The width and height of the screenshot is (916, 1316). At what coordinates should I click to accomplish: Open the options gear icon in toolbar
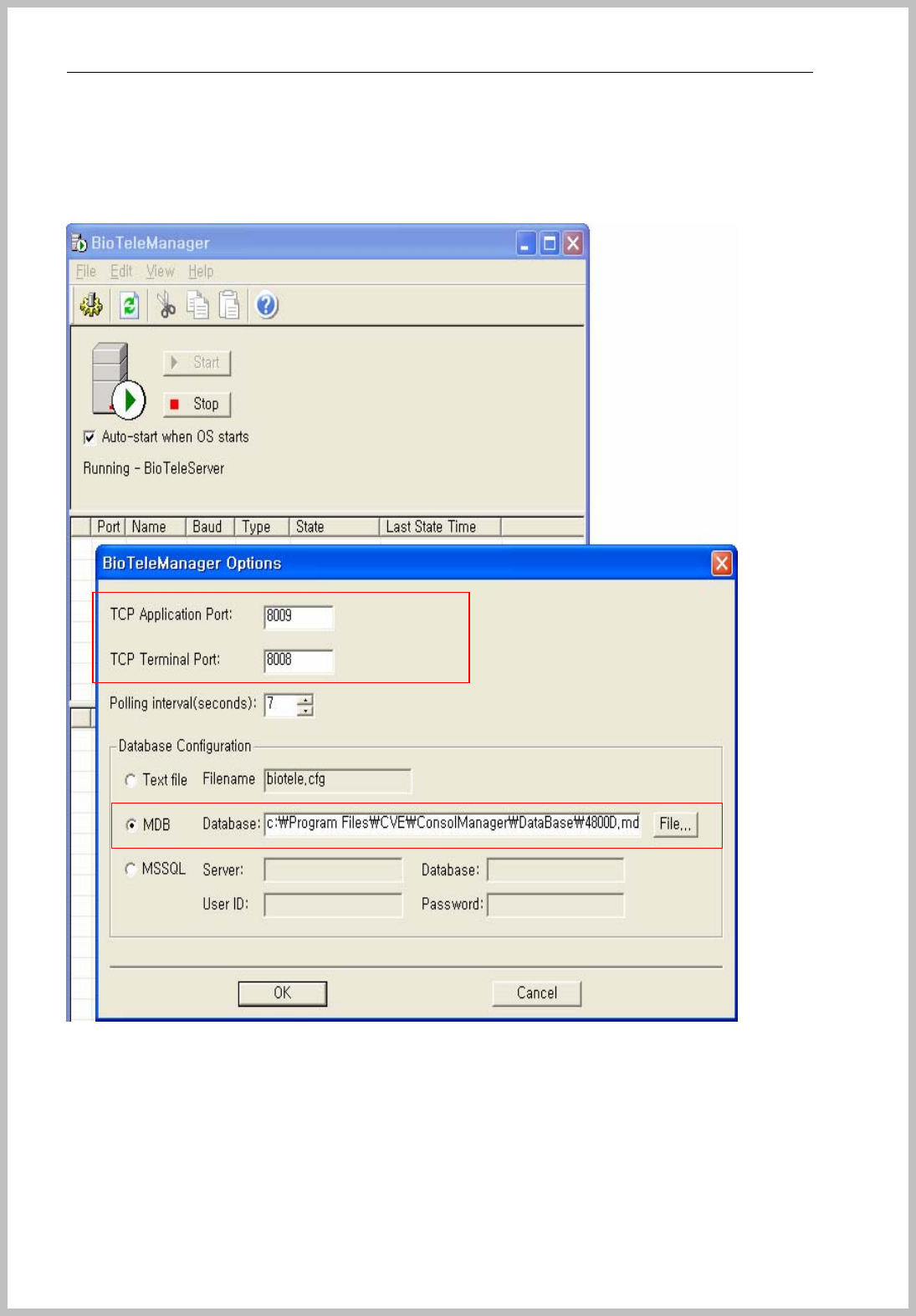click(90, 305)
